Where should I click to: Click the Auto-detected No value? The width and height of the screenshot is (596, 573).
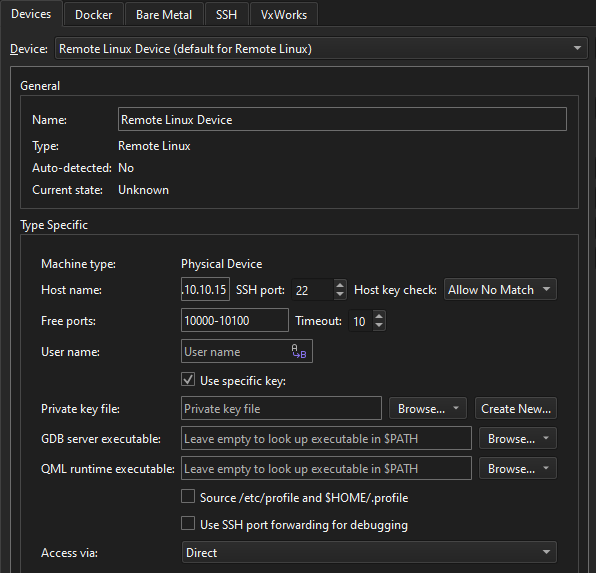click(x=126, y=168)
